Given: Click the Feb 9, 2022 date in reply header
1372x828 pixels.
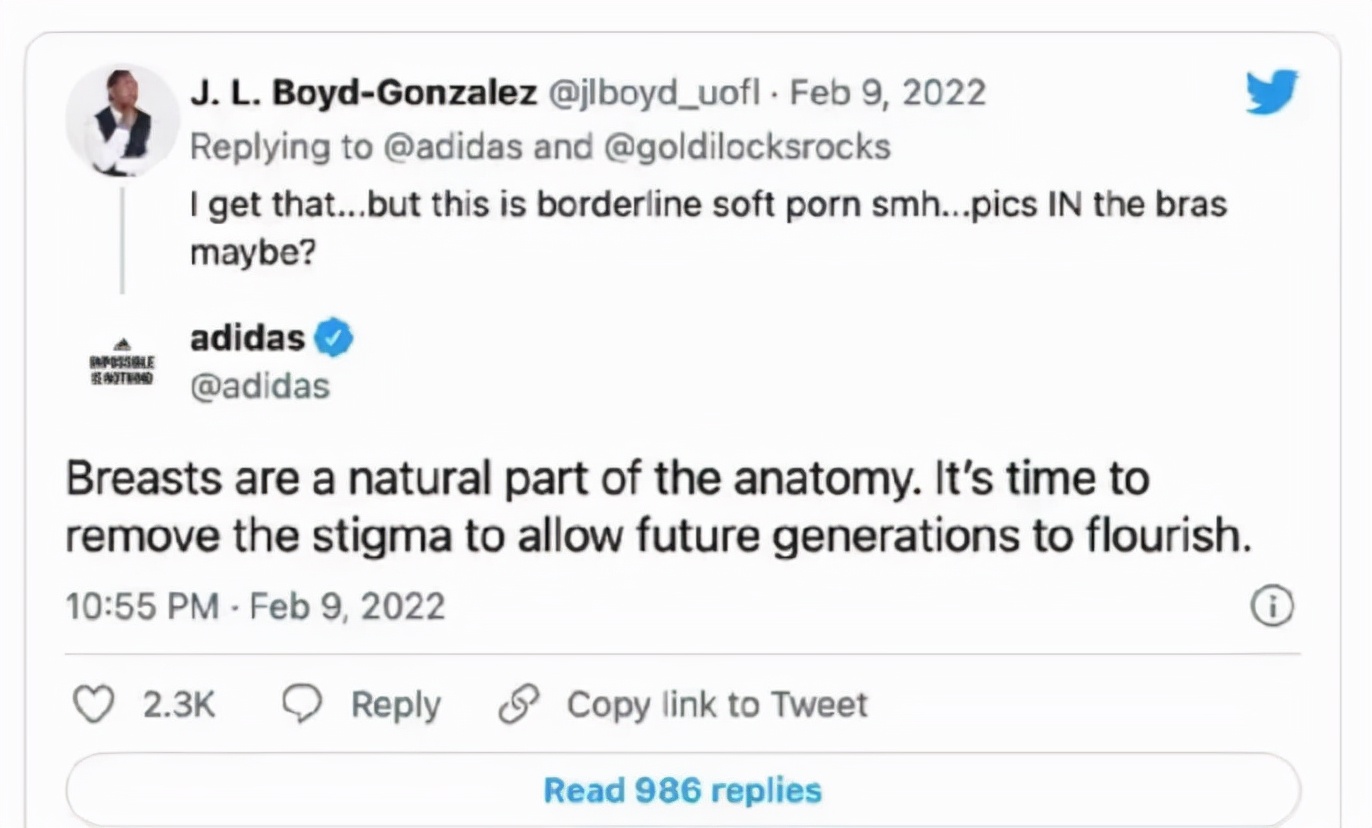Looking at the screenshot, I should click(x=887, y=93).
